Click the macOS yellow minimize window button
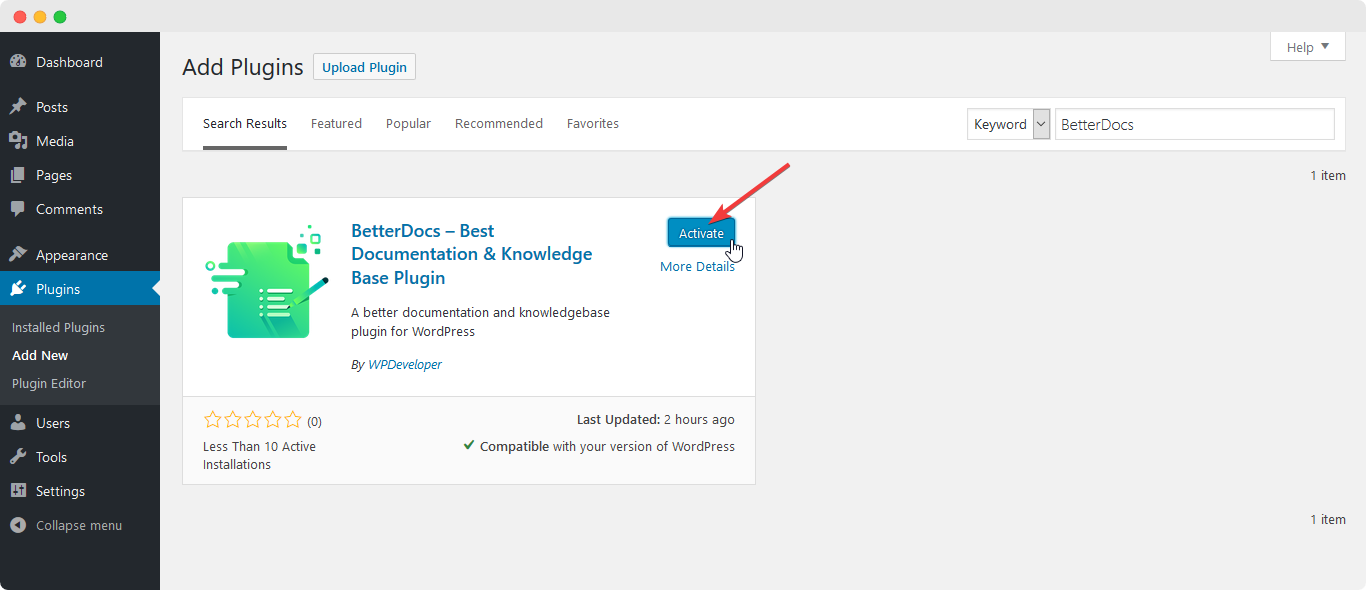Screen dimensions: 1366x590 coord(40,17)
